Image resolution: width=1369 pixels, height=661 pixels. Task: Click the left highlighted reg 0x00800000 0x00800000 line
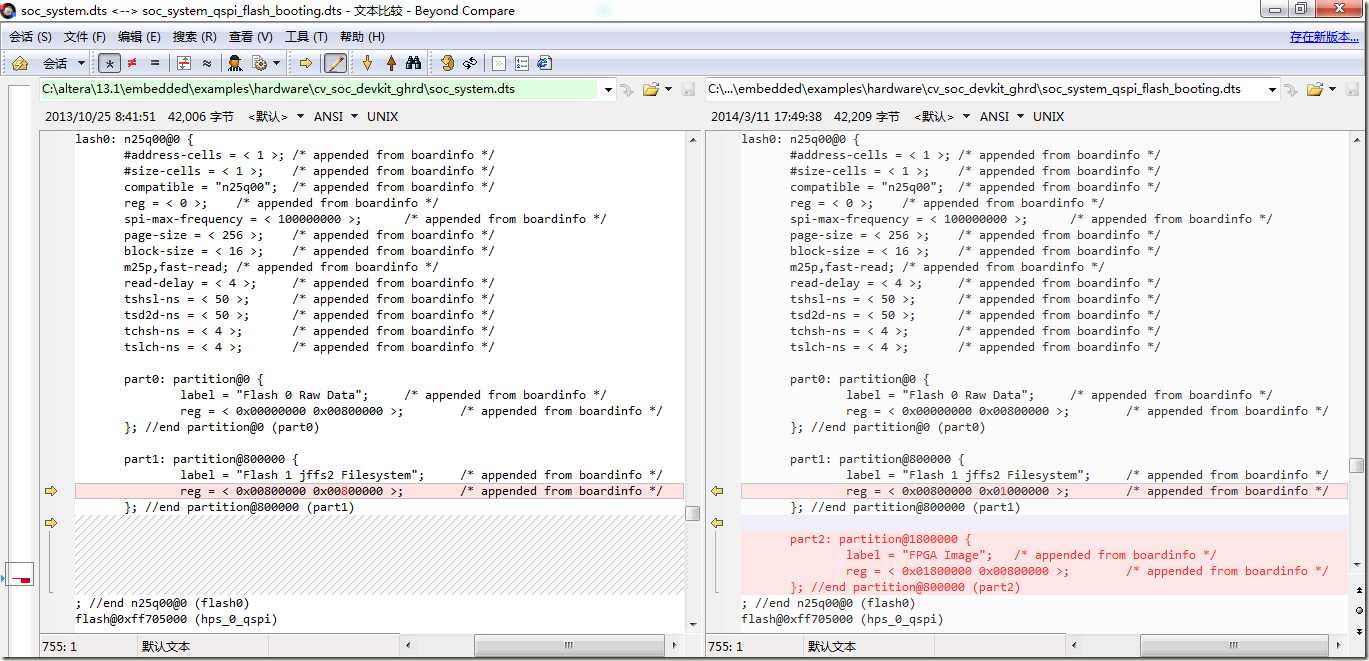click(379, 491)
